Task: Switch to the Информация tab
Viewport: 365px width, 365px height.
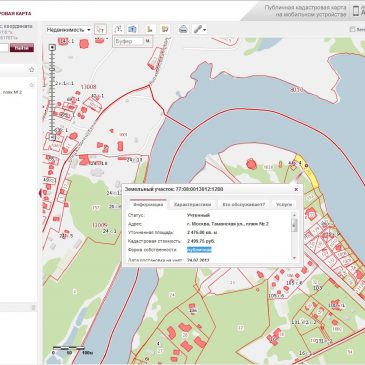Action: [148, 204]
